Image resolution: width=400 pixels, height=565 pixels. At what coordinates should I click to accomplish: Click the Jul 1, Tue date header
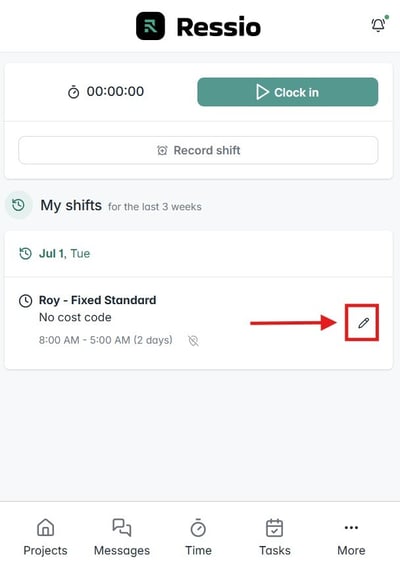tap(65, 254)
